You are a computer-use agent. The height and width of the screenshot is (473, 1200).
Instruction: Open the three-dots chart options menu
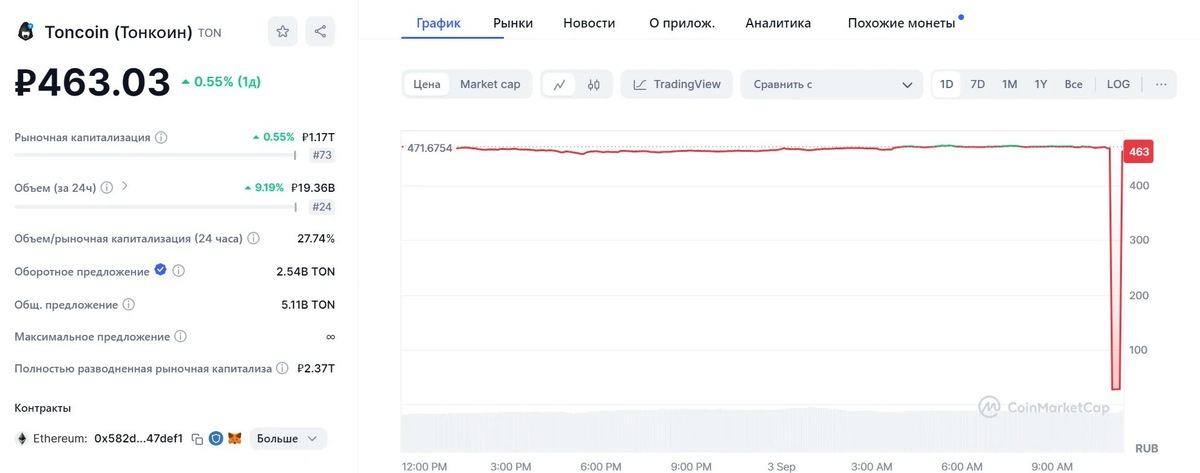(x=1161, y=85)
